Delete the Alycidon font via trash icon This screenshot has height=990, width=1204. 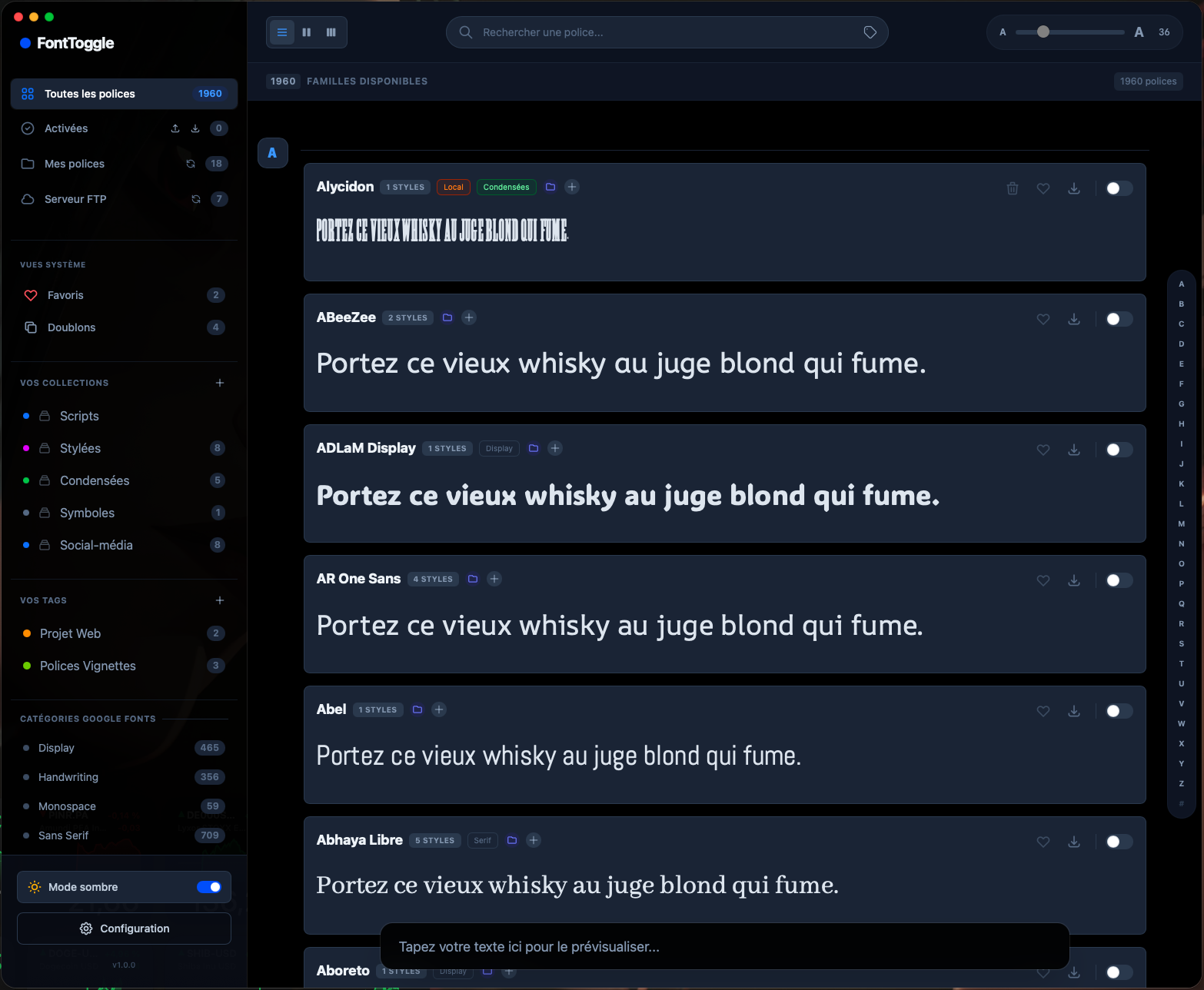coord(1013,188)
